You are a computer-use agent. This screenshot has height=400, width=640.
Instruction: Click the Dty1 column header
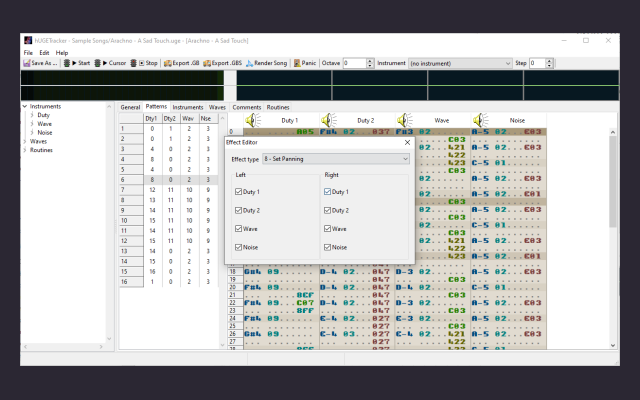point(152,118)
